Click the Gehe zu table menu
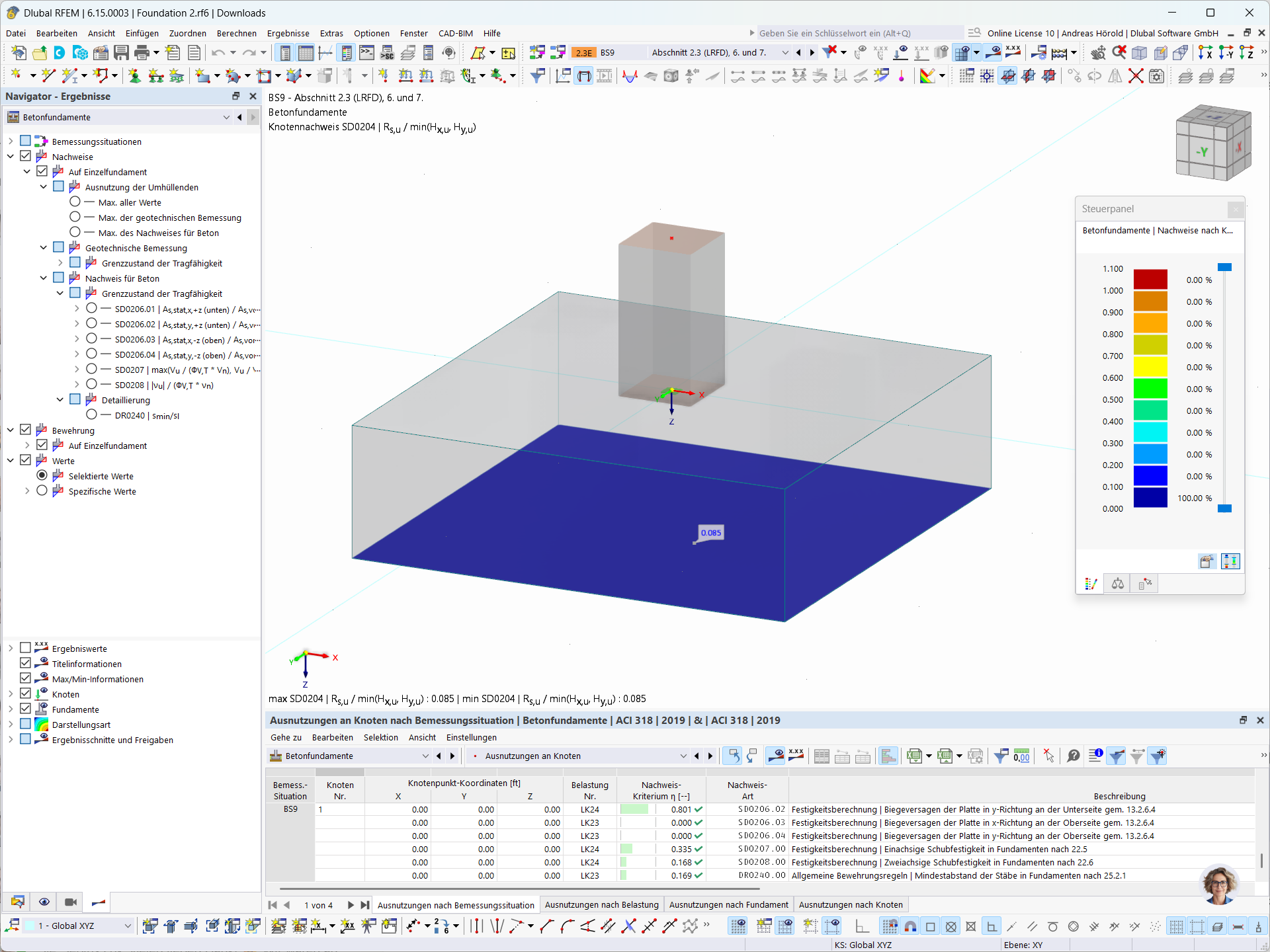The width and height of the screenshot is (1270, 952). click(x=286, y=737)
